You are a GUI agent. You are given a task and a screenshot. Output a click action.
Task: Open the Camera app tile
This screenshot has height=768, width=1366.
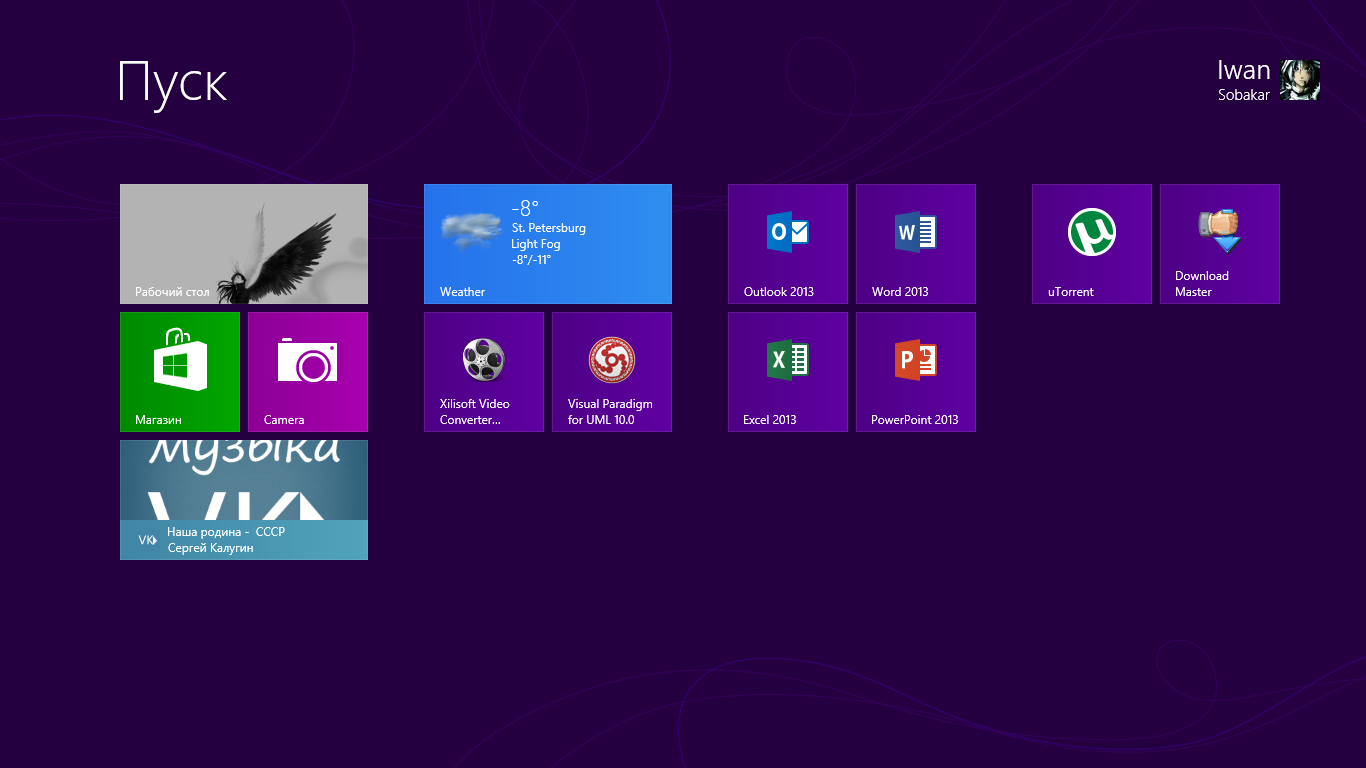(x=308, y=372)
